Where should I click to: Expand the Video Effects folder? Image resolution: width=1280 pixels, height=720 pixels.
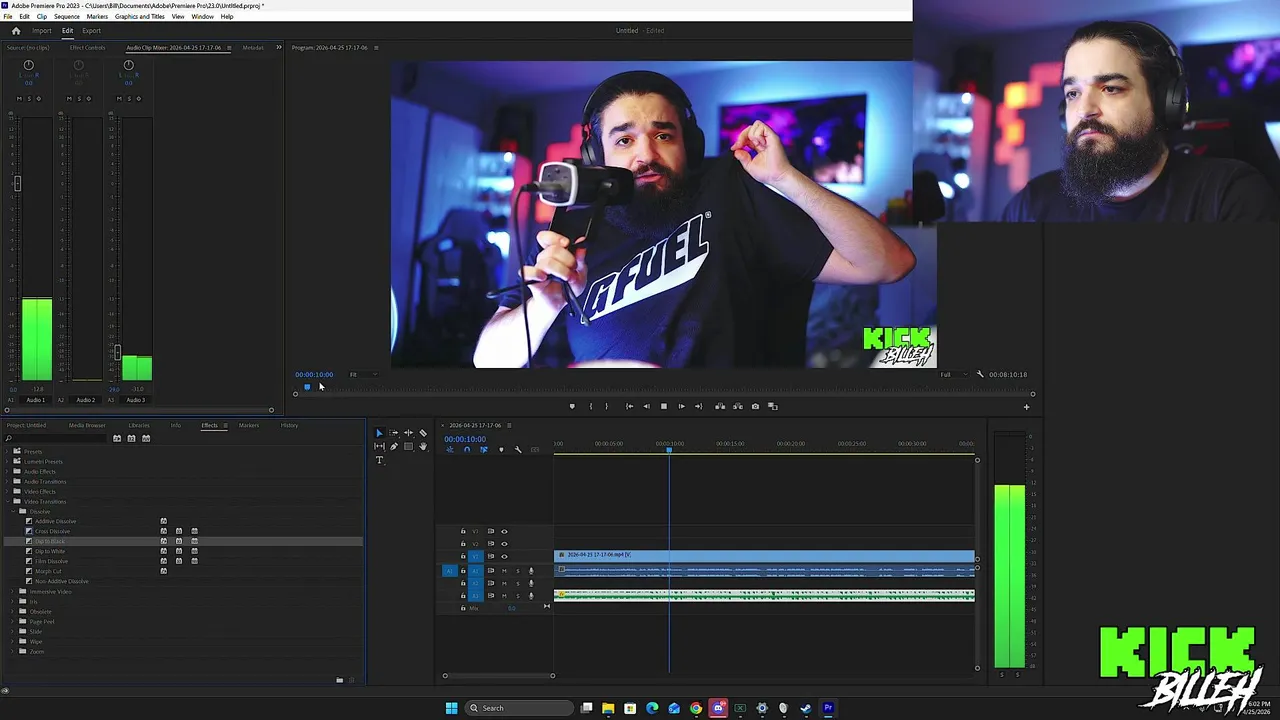click(x=8, y=492)
